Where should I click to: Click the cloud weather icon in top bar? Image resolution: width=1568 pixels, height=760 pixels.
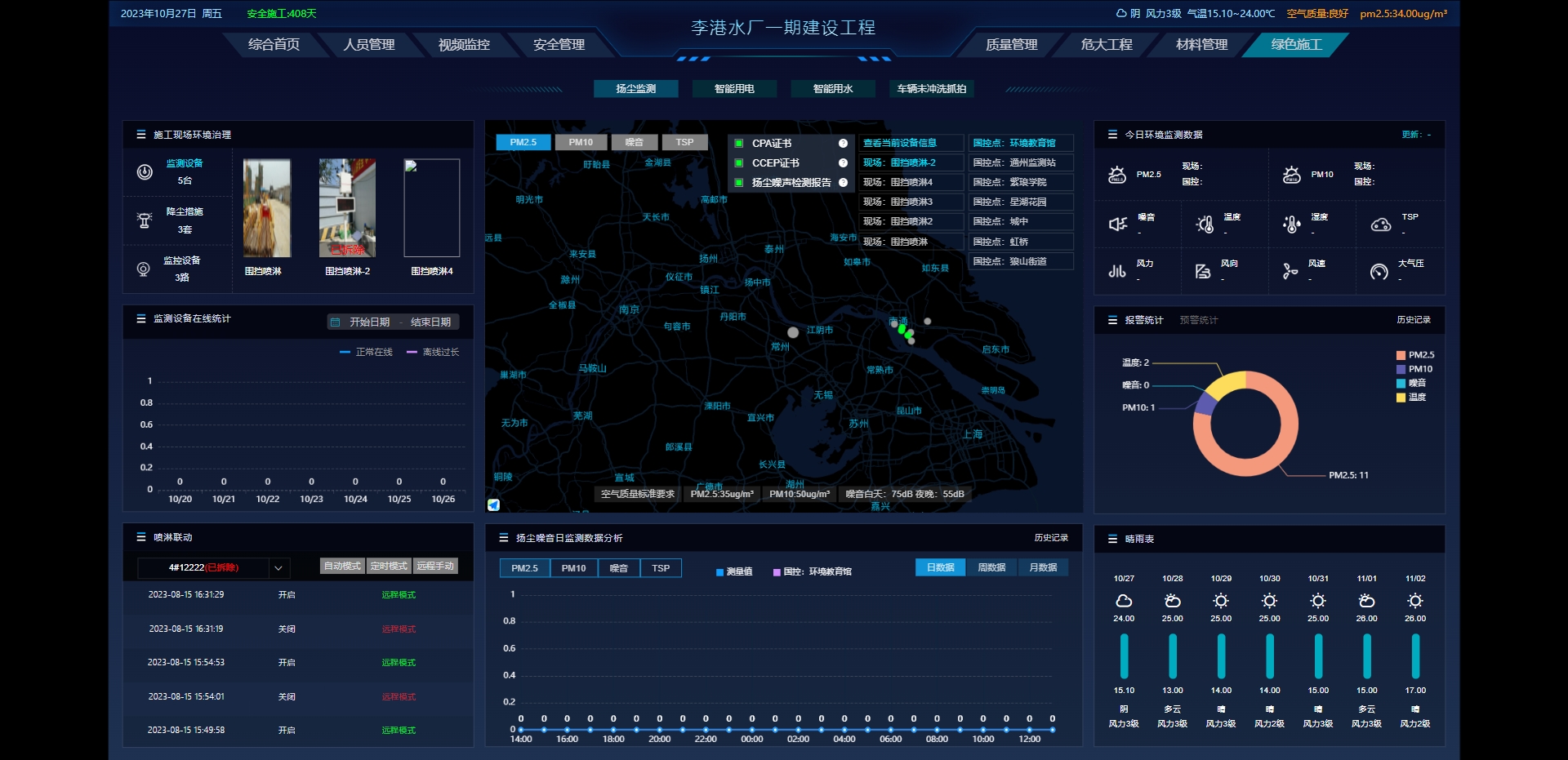tap(1122, 13)
